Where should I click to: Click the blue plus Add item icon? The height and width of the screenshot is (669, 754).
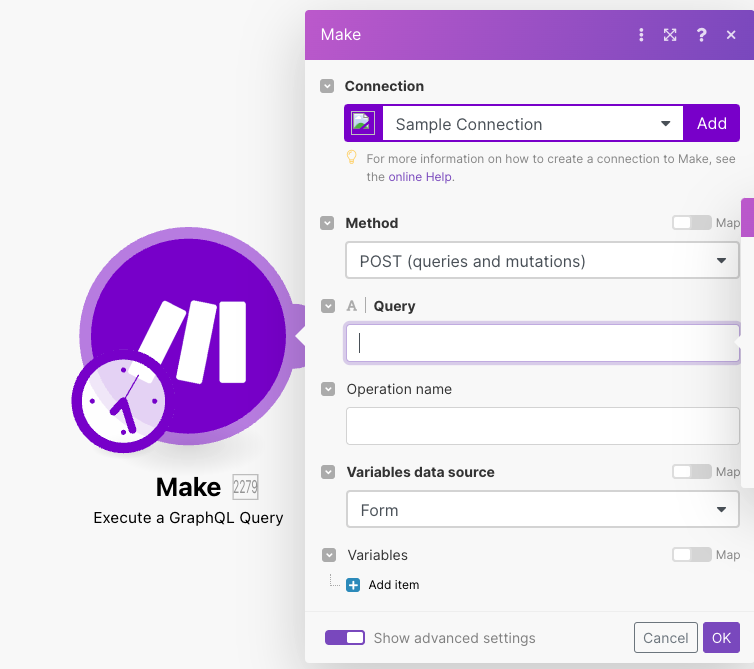(353, 585)
